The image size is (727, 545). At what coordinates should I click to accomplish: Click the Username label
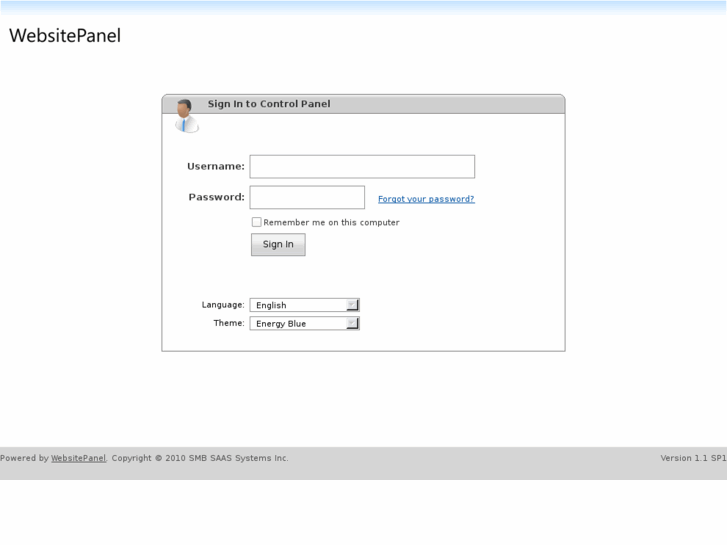coord(216,166)
